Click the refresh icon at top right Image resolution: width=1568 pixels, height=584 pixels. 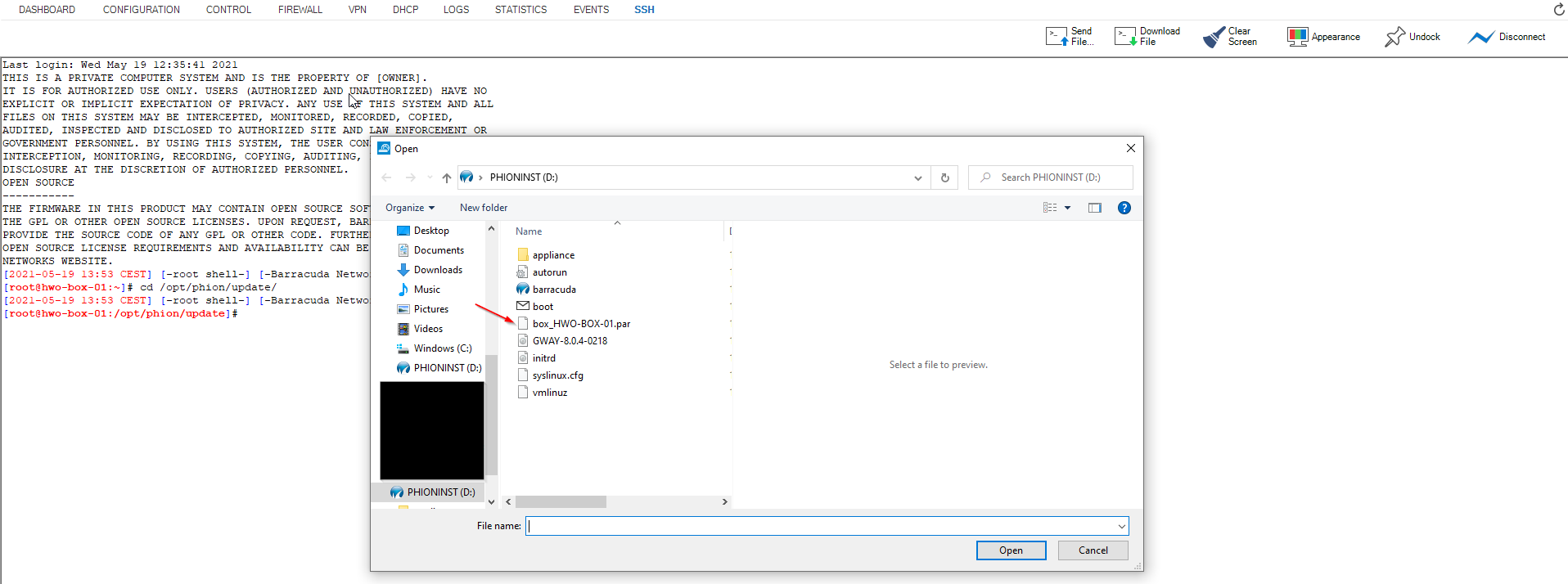[1559, 10]
